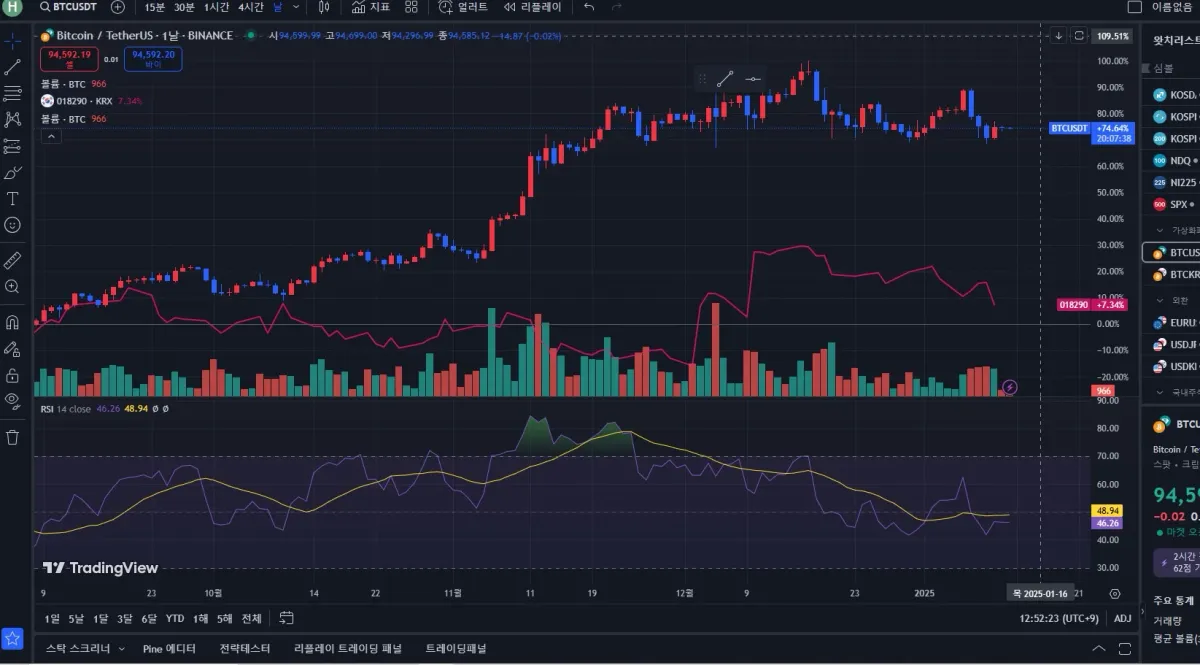Start bar replay with 리플레이 button
The width and height of the screenshot is (1200, 665).
click(533, 7)
